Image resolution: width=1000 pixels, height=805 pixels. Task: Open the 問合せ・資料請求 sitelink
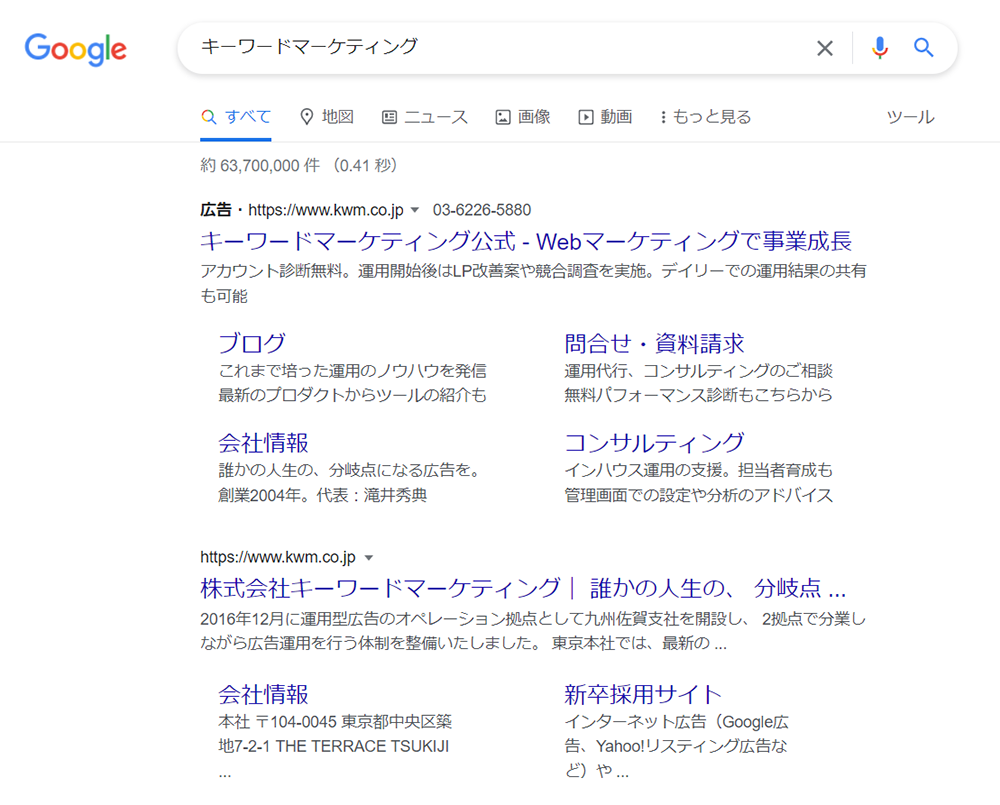click(x=654, y=343)
